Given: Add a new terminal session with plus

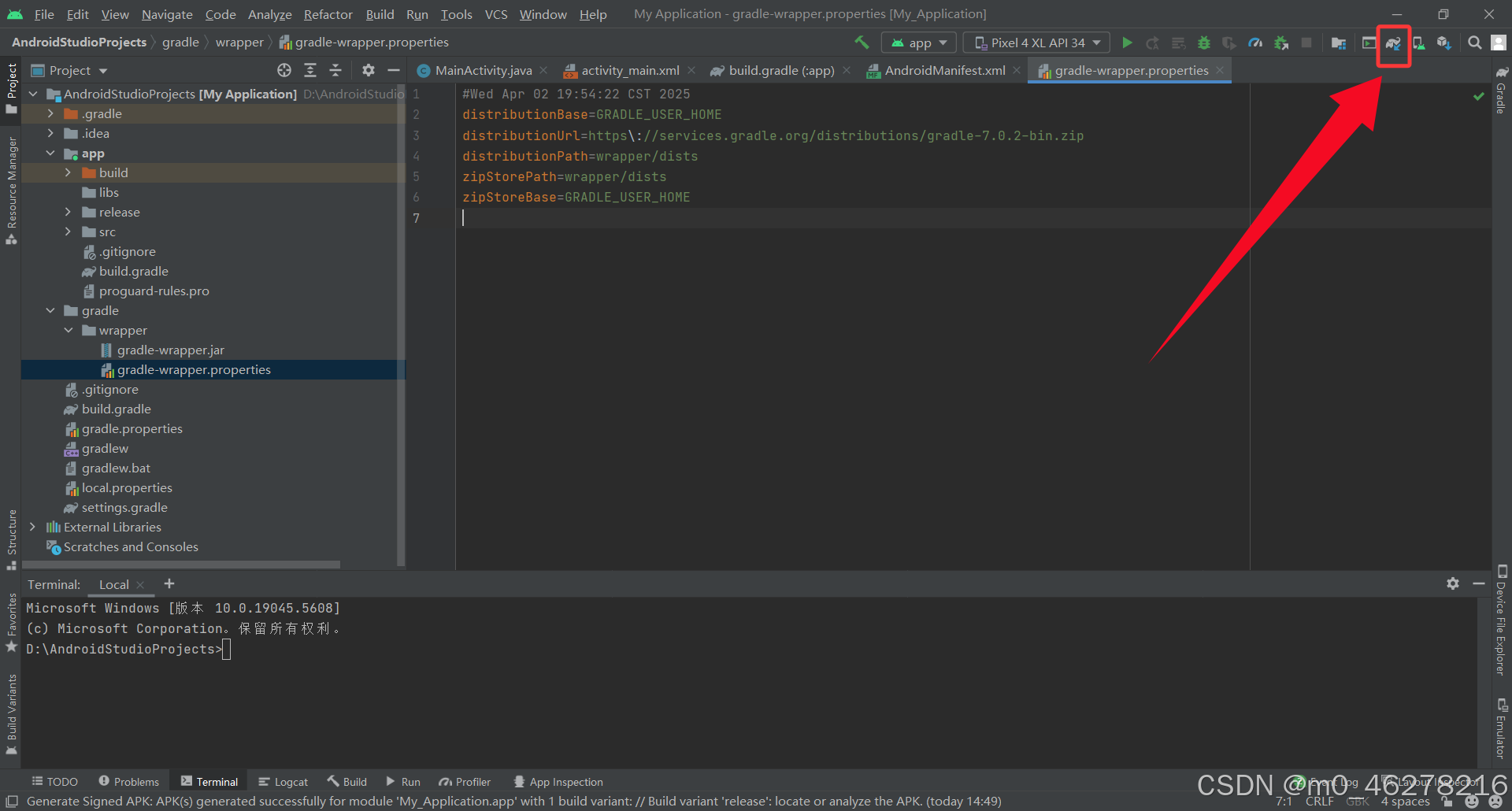Looking at the screenshot, I should 169,583.
